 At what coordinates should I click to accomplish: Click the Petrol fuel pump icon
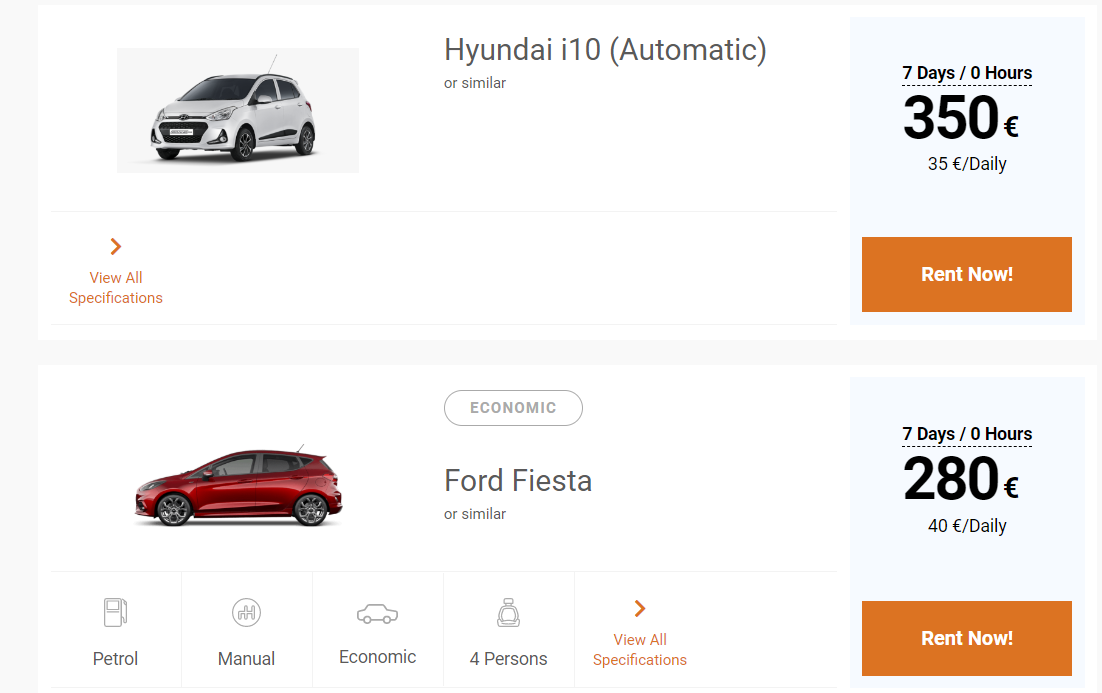pos(115,612)
